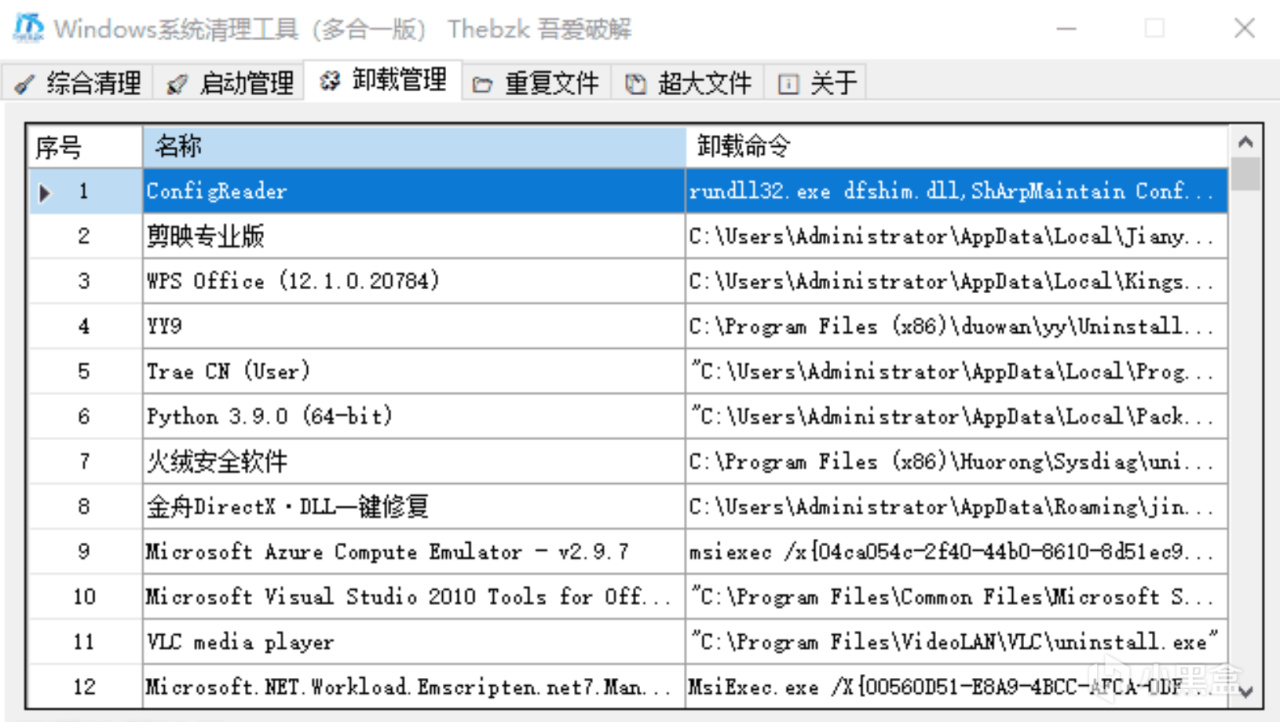Click the MsiExec.exe /X{00560D51 command
This screenshot has height=722, width=1280.
coord(957,686)
